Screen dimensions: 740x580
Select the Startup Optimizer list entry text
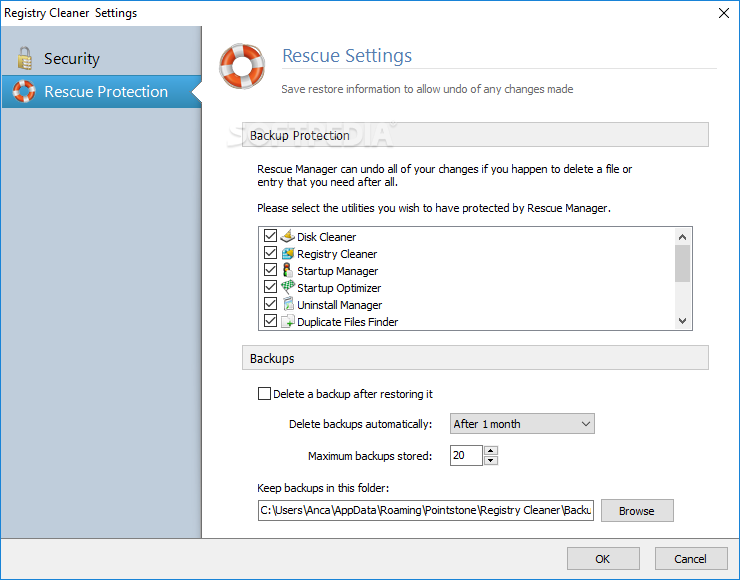coord(339,288)
